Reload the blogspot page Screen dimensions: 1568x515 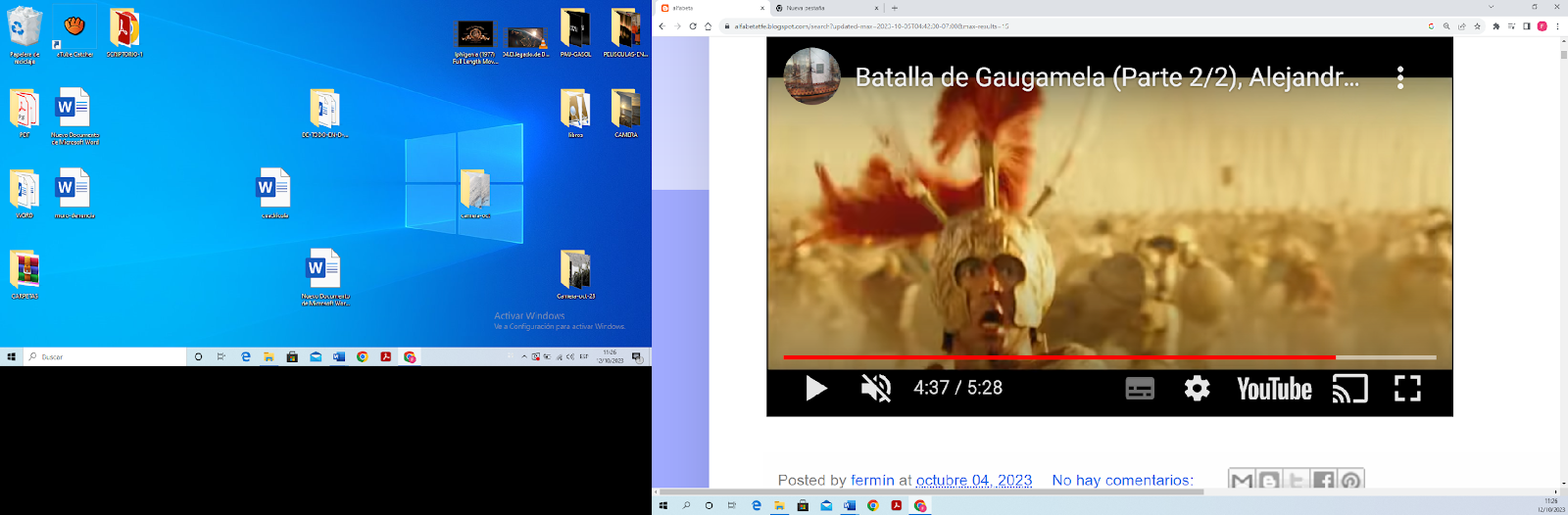coord(693,26)
